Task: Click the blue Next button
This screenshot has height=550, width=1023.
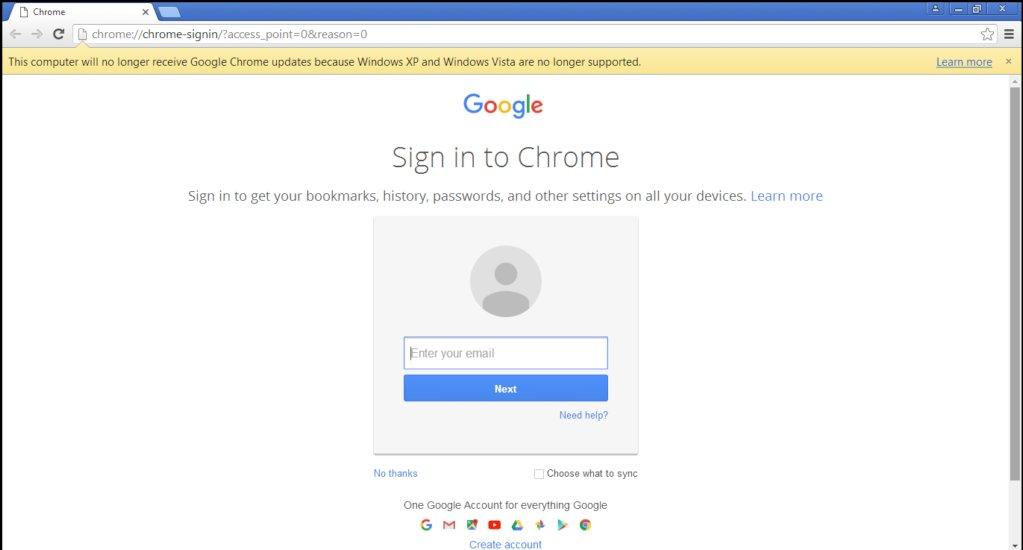Action: click(506, 388)
